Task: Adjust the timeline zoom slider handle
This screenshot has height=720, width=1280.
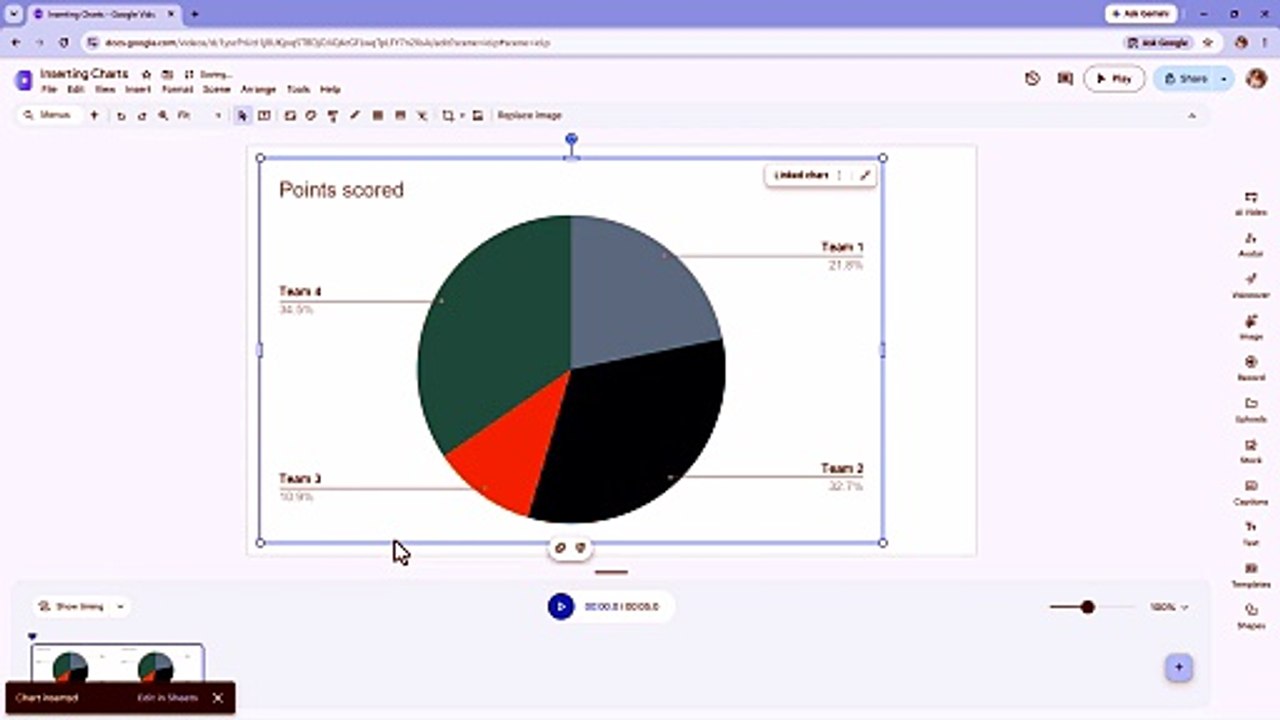Action: pos(1088,607)
